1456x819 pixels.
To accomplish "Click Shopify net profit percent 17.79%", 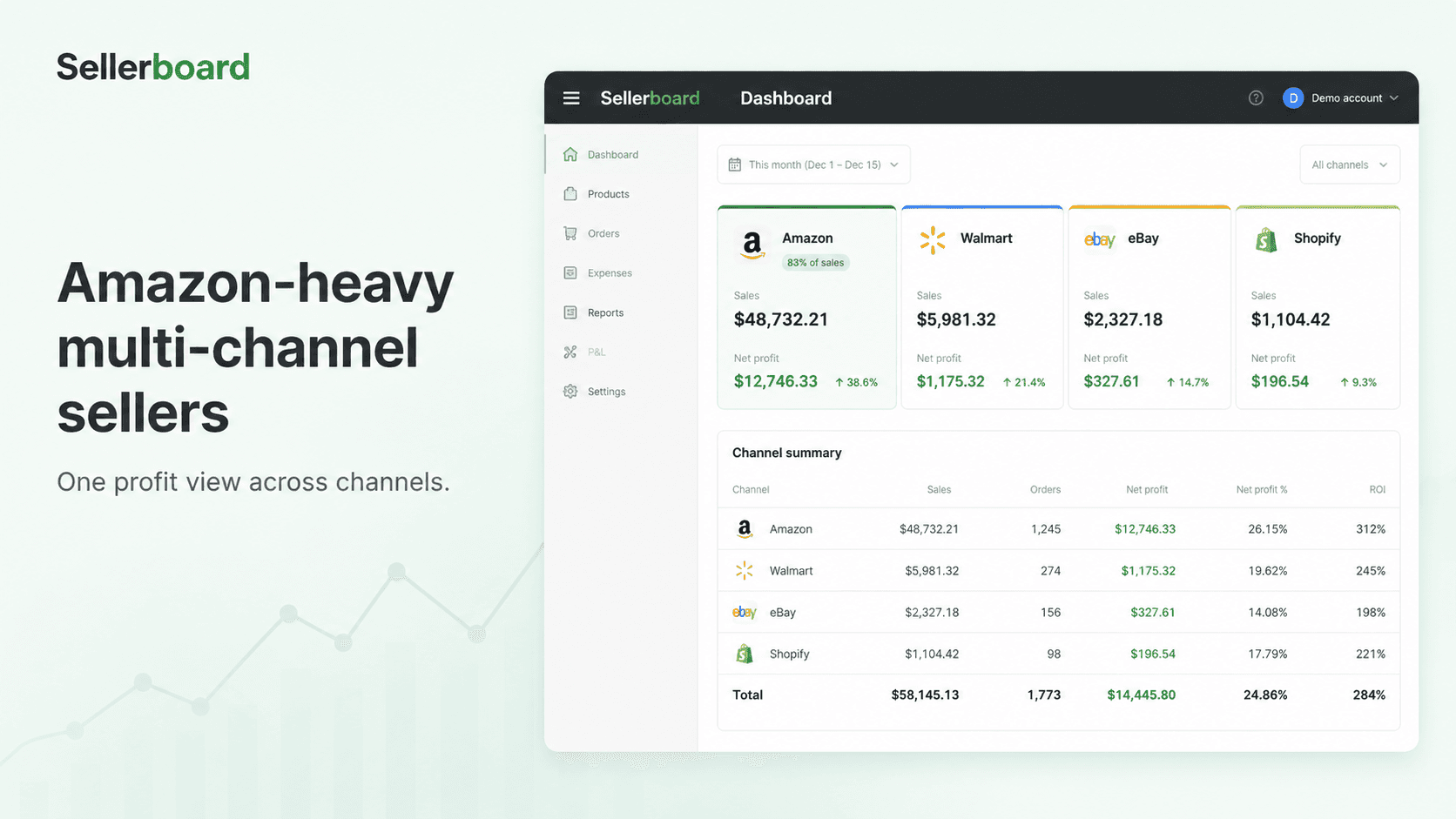I will coord(1268,654).
